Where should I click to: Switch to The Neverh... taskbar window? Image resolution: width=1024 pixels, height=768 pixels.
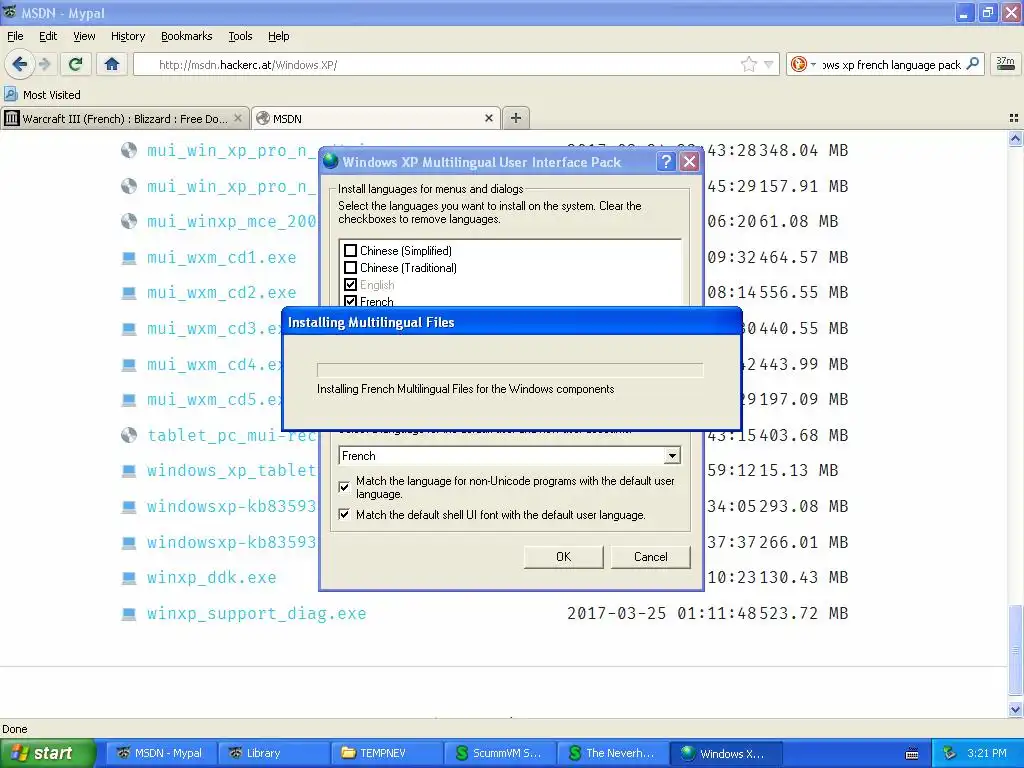613,753
